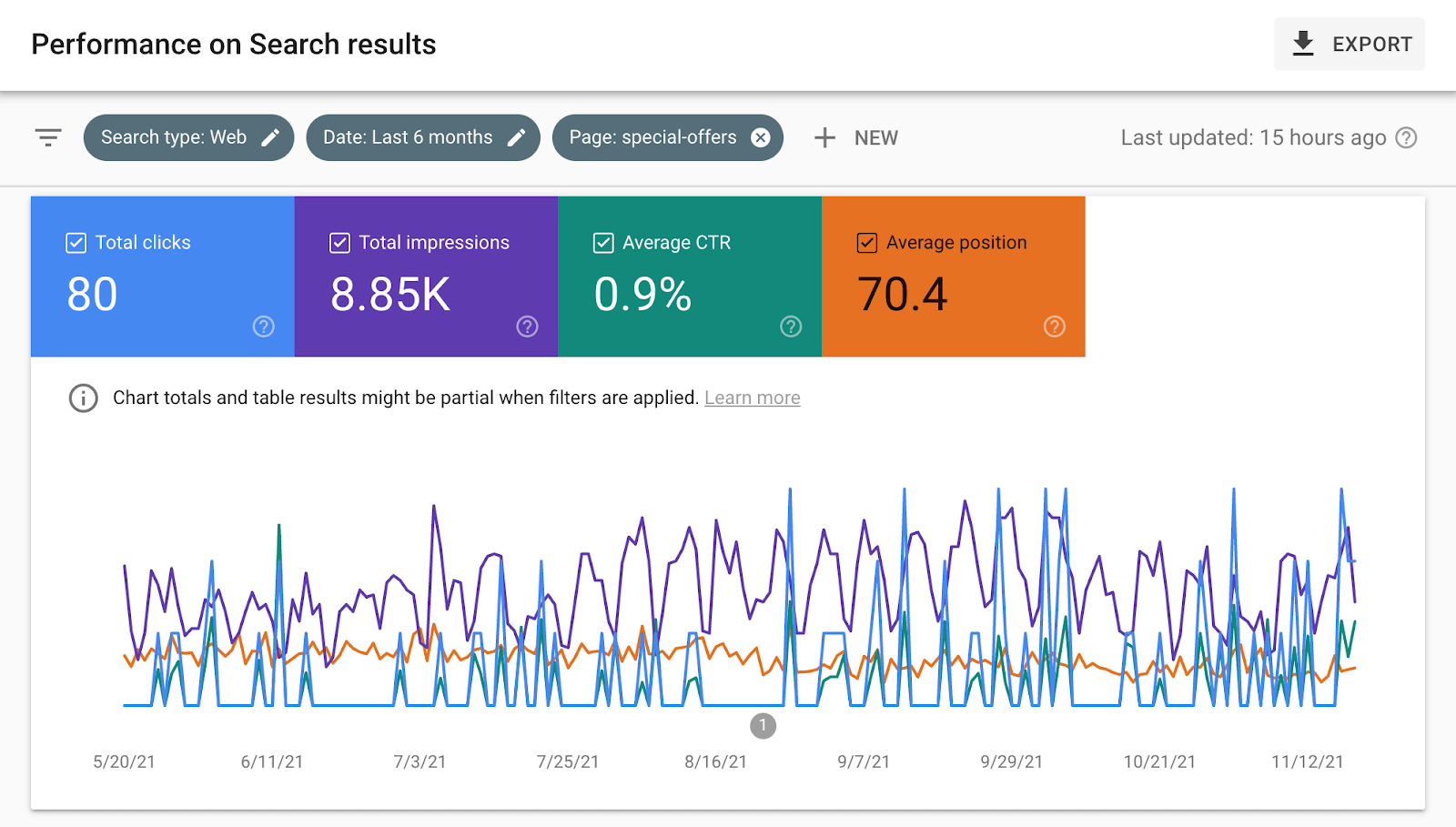Click the Learn more link
This screenshot has width=1456, height=827.
point(752,398)
